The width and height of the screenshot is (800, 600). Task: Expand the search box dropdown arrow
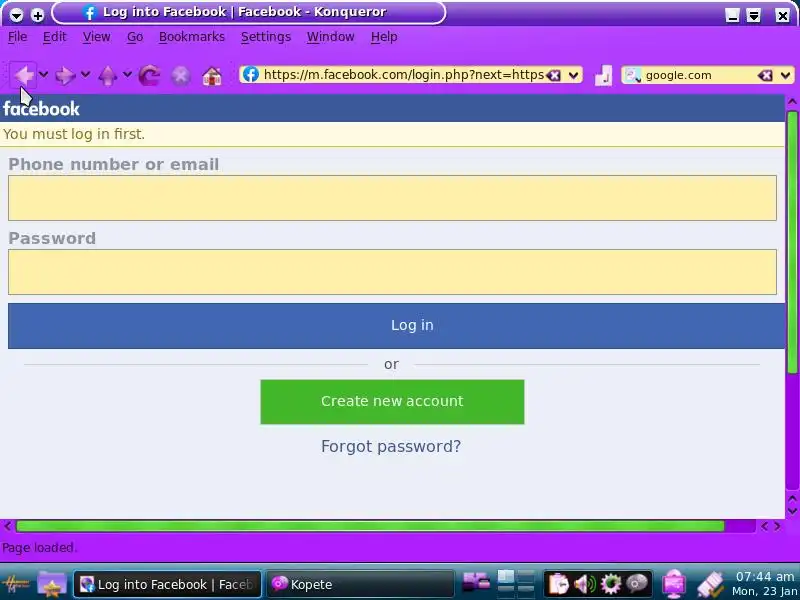[785, 76]
